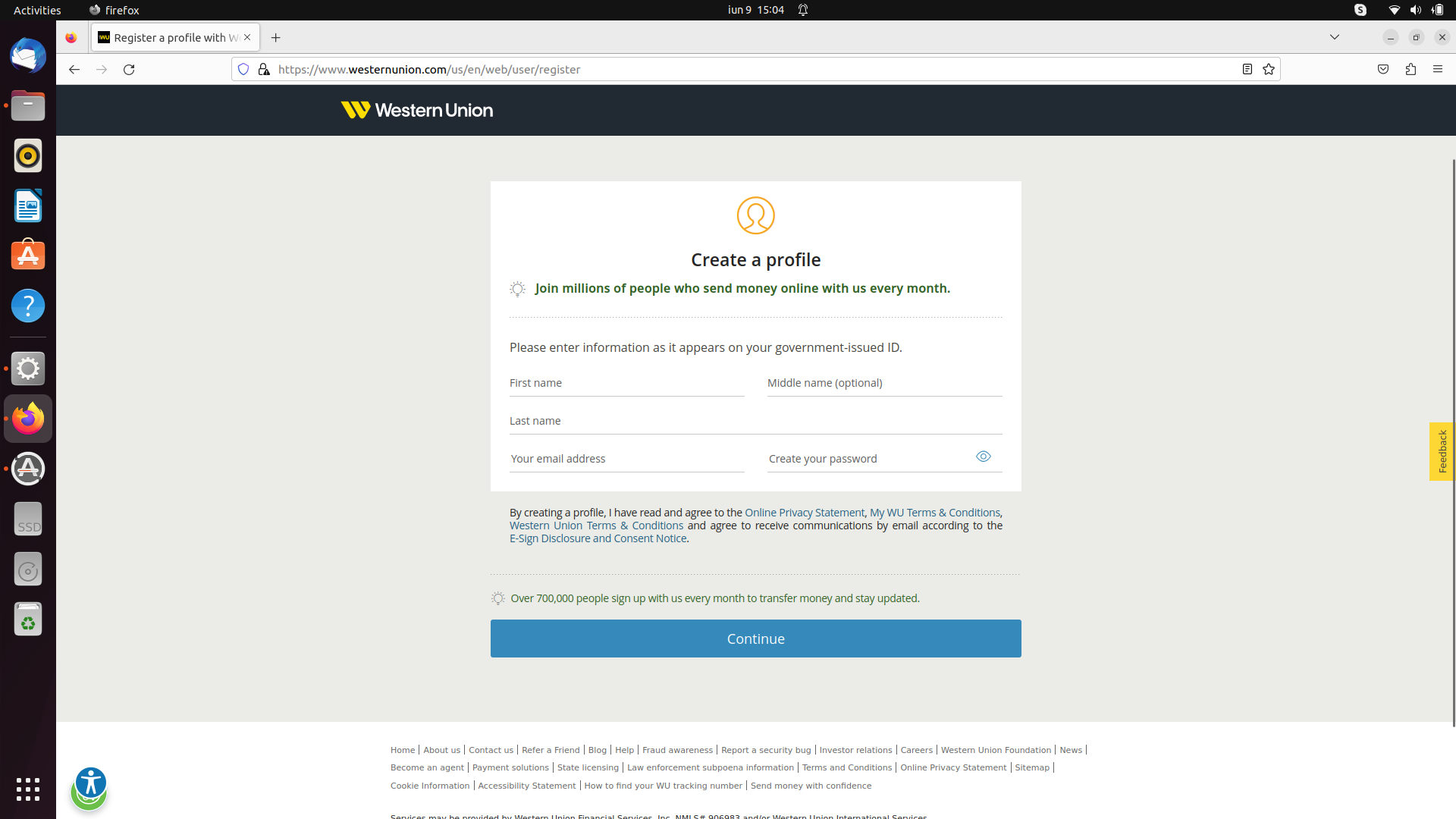Click the tracking protection shield icon
Viewport: 1456px width, 819px height.
243,69
